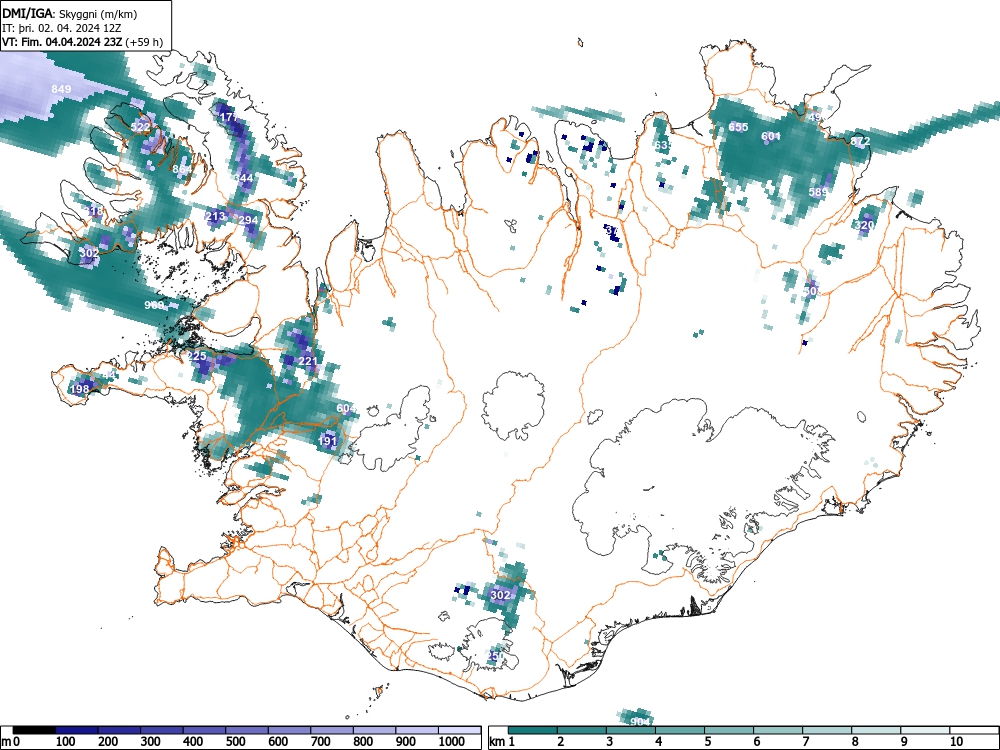The image size is (1000, 750).
Task: Select the 400 legend tick label
Action: pos(193,742)
